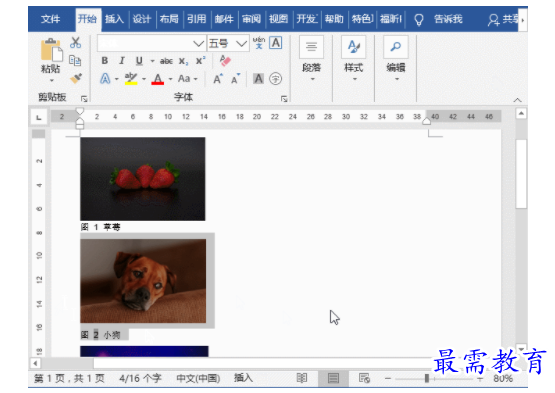Toggle superscript formatting
This screenshot has height=393, width=555.
(x=200, y=61)
